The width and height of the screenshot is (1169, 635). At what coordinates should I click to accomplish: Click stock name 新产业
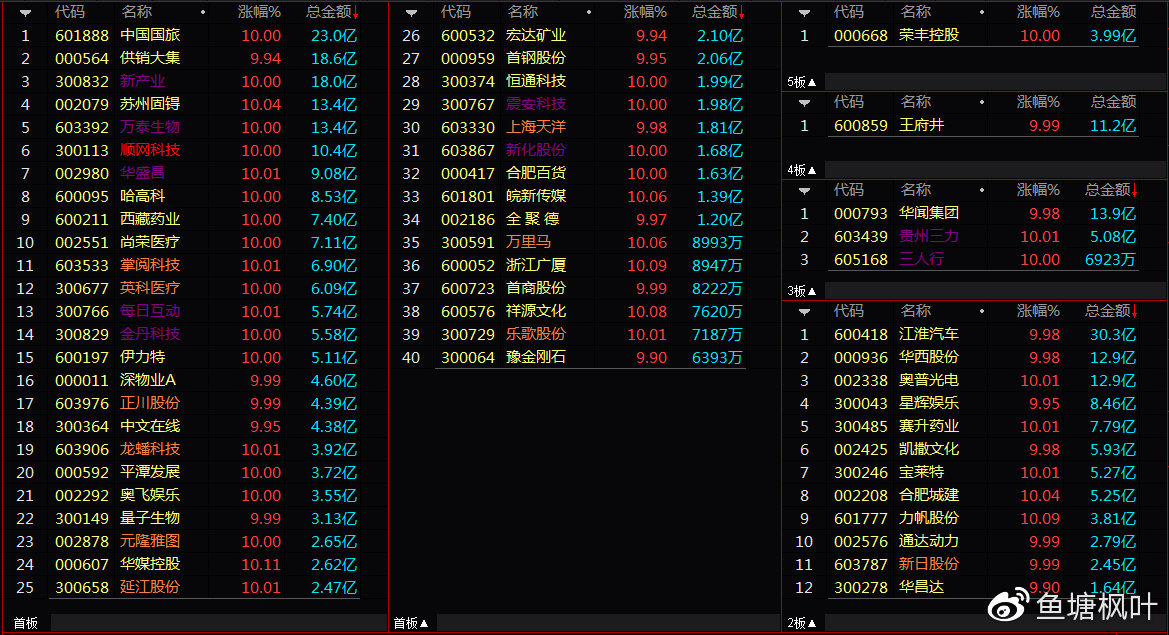(143, 81)
